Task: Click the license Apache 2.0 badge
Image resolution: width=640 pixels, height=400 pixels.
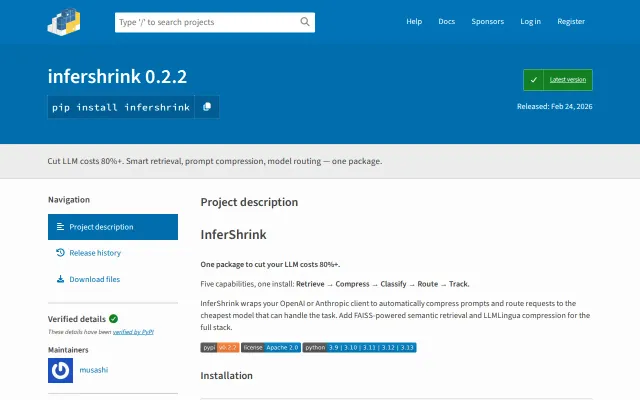Action: tap(271, 347)
